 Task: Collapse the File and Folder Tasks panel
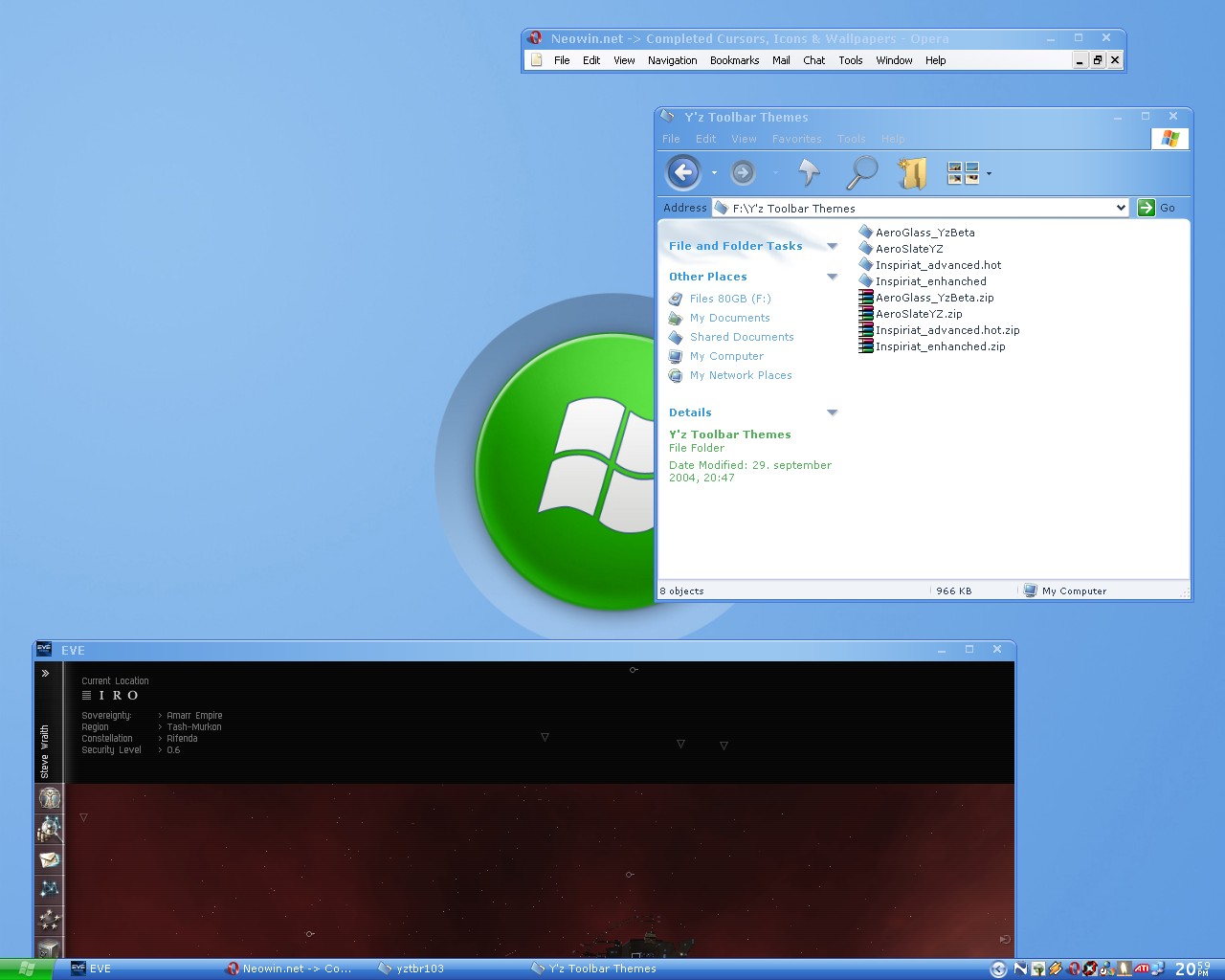pyautogui.click(x=832, y=246)
